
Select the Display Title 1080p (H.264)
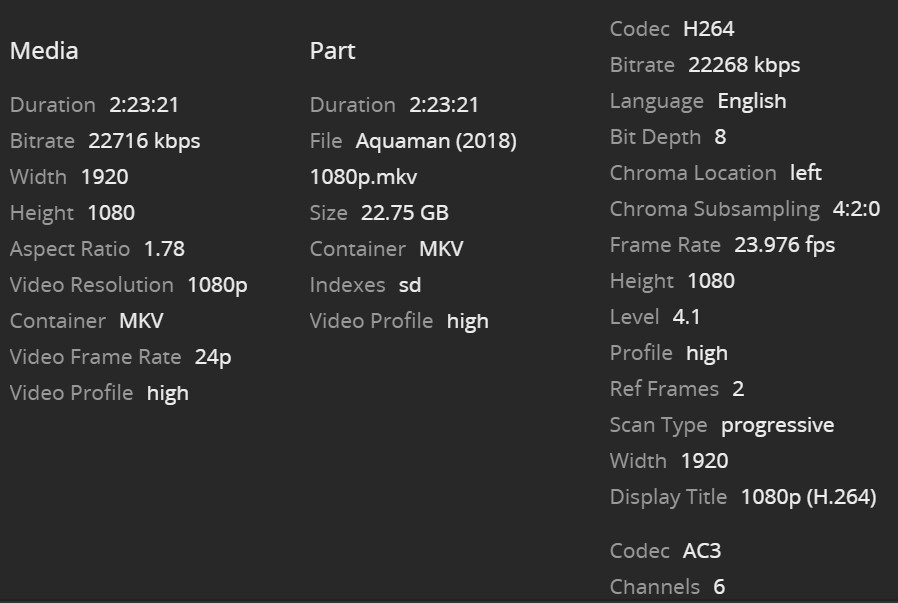(808, 497)
